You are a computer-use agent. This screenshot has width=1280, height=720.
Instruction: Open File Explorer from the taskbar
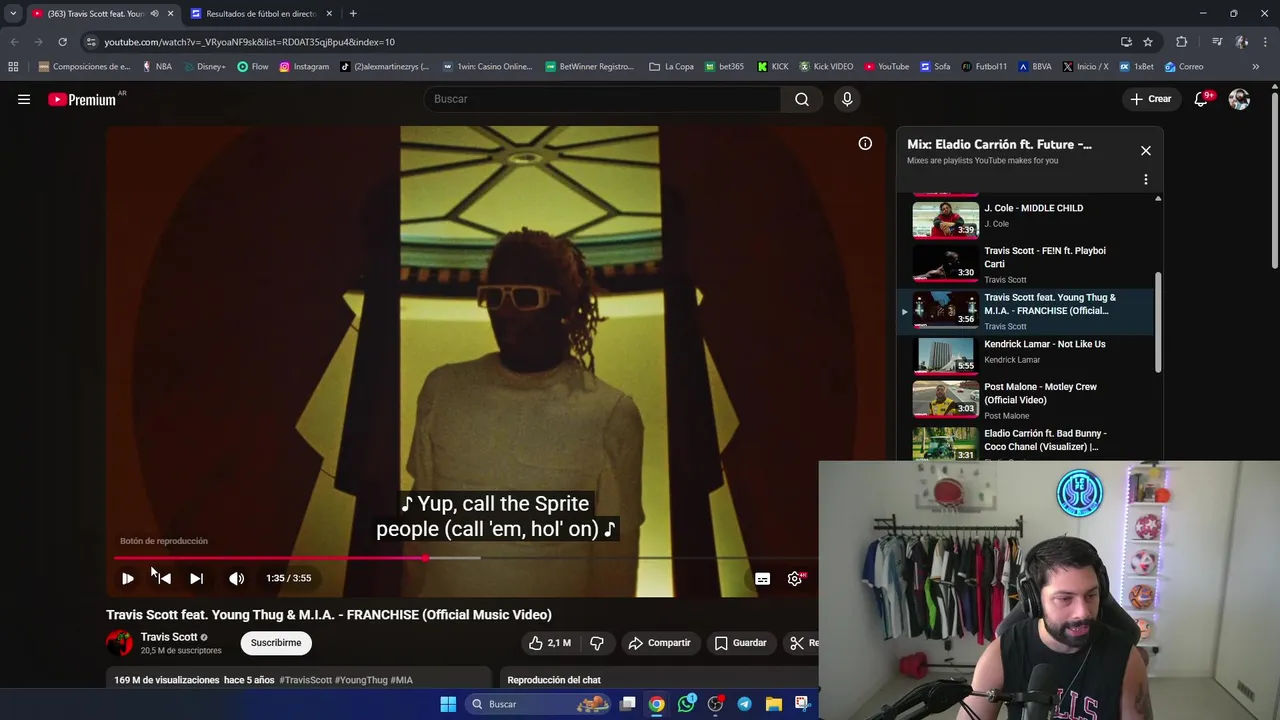[x=773, y=704]
